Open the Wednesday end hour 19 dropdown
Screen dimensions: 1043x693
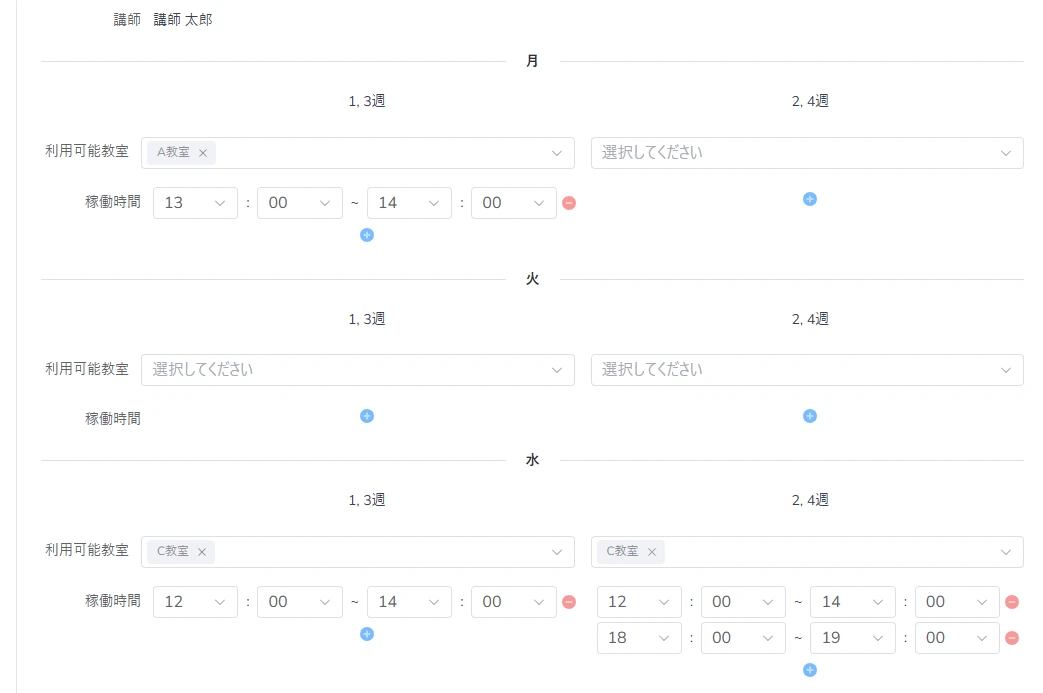coord(852,638)
